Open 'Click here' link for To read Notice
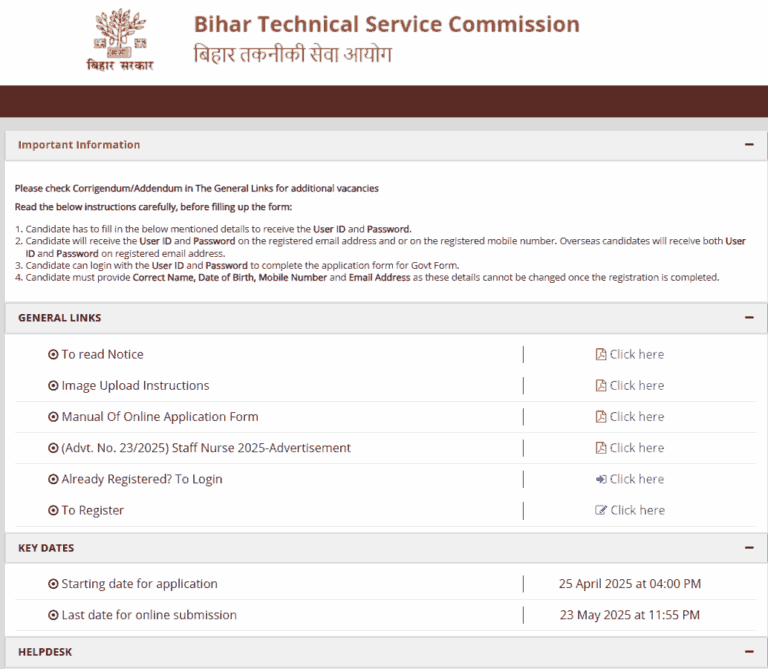 pyautogui.click(x=637, y=355)
